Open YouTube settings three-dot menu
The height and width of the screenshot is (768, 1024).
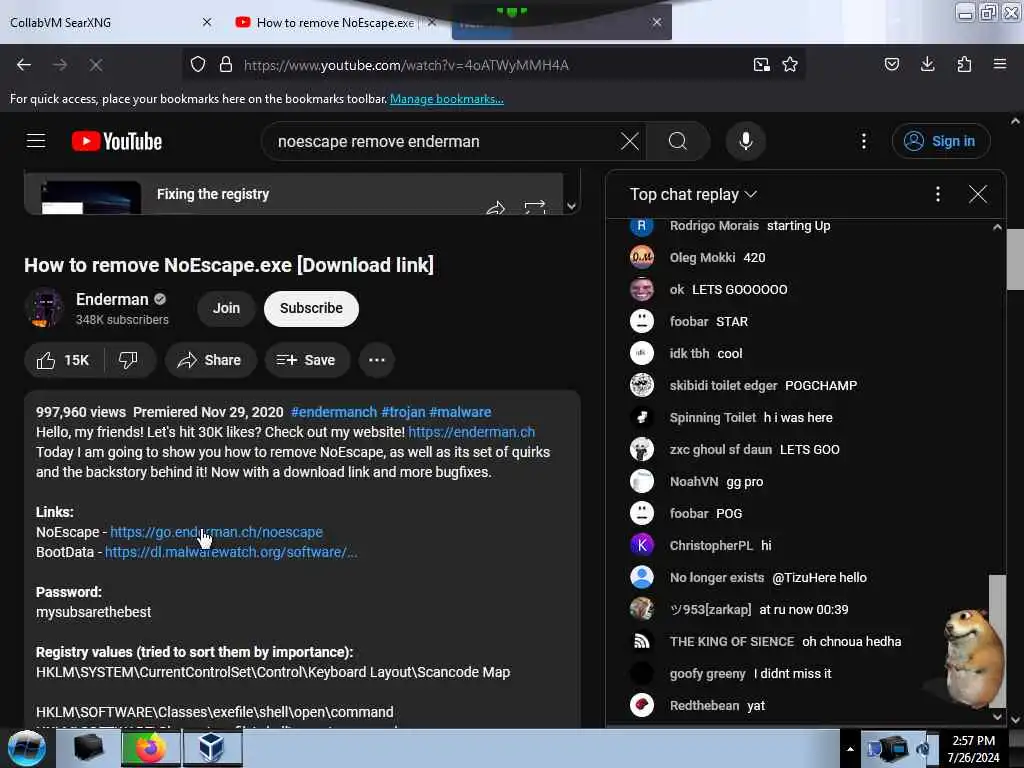864,141
